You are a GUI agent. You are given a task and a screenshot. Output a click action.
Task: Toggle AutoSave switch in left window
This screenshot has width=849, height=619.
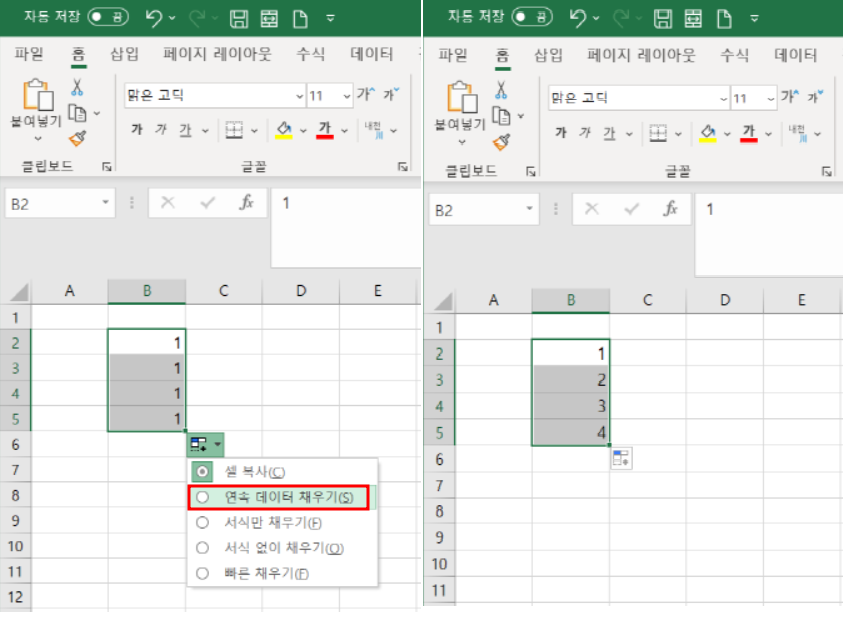(x=108, y=17)
